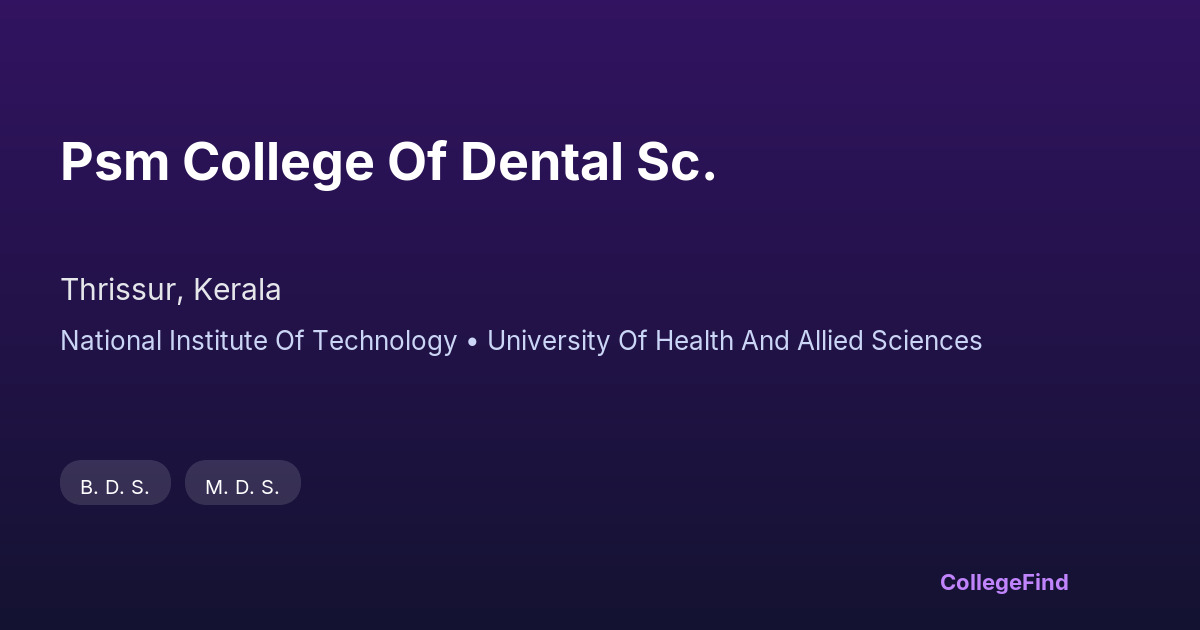Click the Thrissur, Kerala location line

click(x=170, y=290)
